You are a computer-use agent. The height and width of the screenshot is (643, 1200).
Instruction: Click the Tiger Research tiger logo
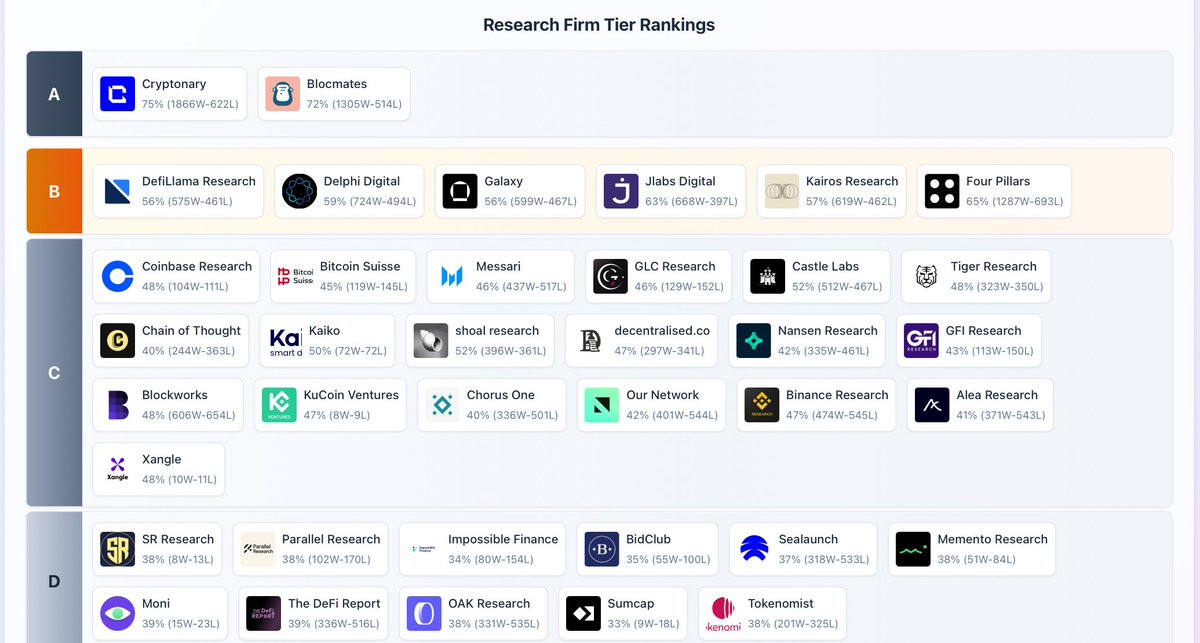(x=926, y=276)
